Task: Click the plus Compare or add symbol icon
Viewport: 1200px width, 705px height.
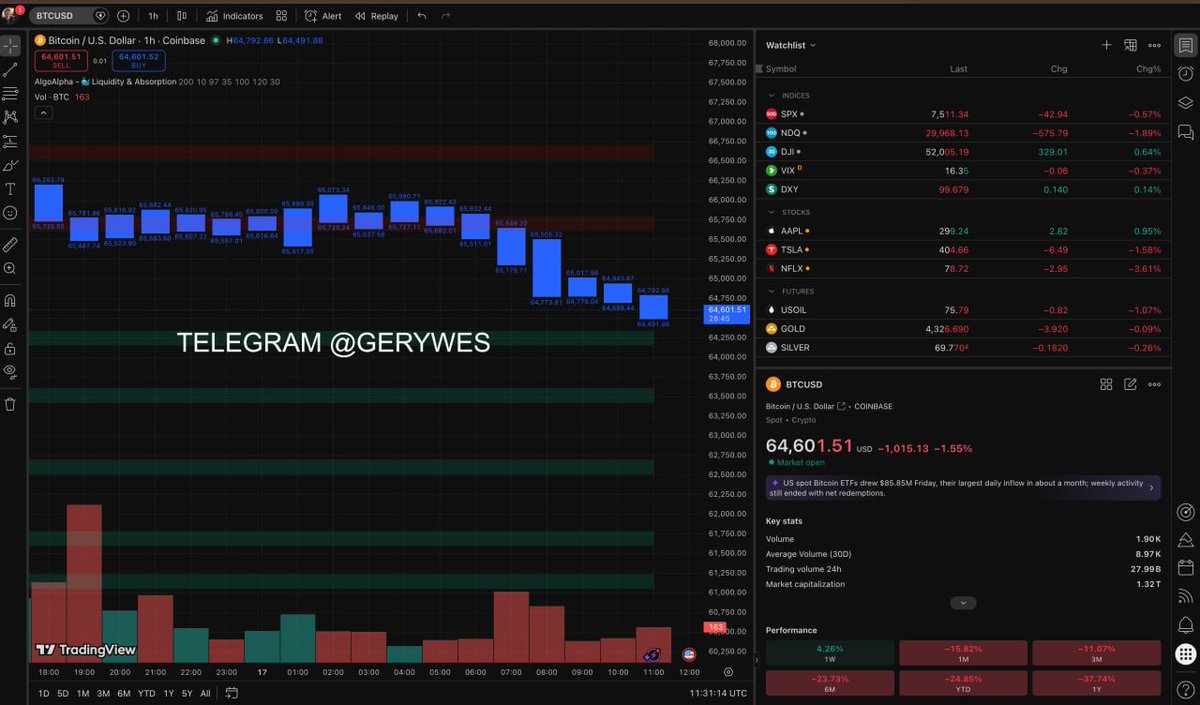Action: pos(123,16)
